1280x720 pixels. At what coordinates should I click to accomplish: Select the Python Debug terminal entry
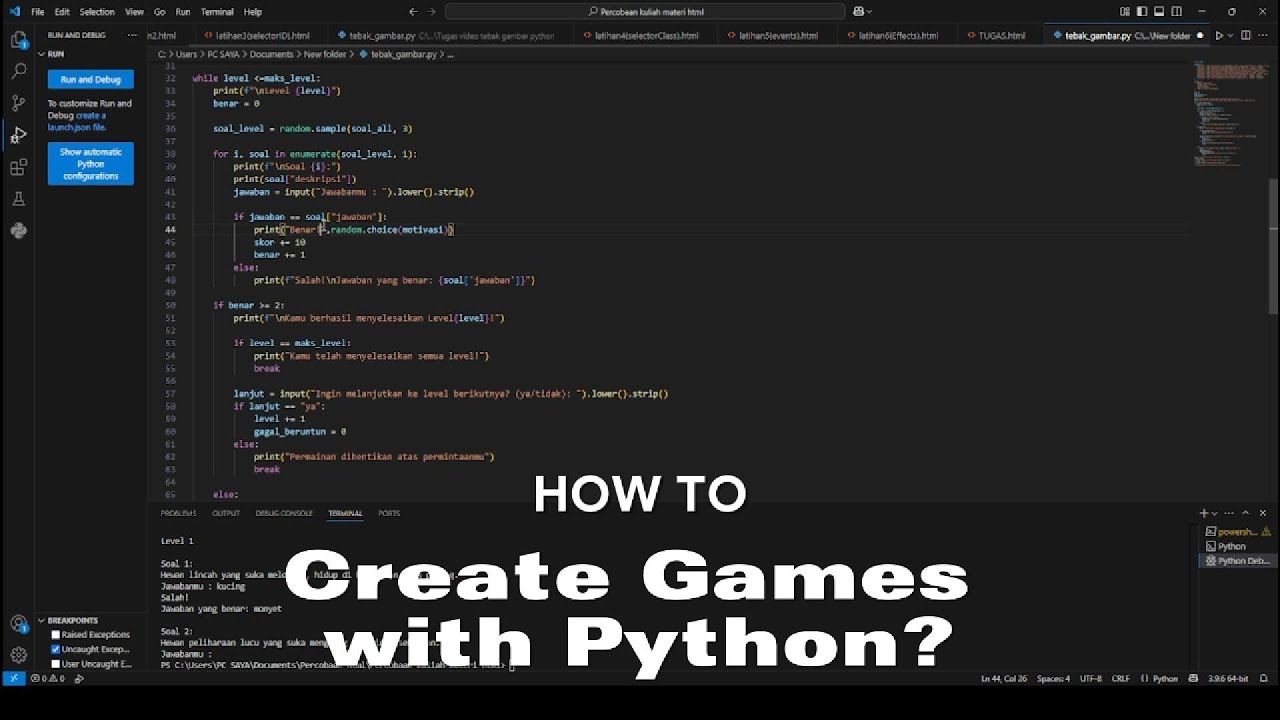1237,561
